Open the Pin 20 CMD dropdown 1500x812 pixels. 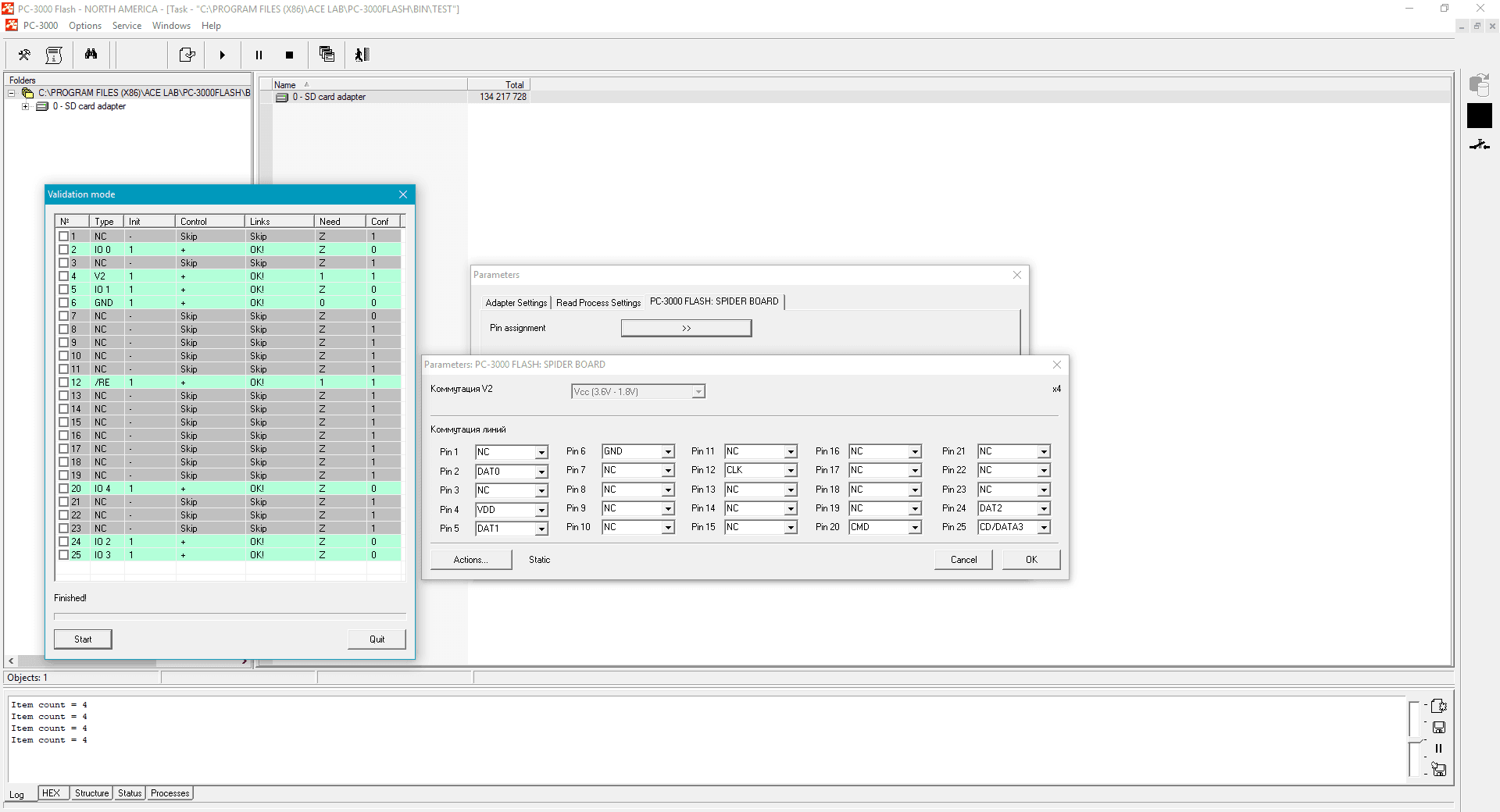[x=915, y=527]
